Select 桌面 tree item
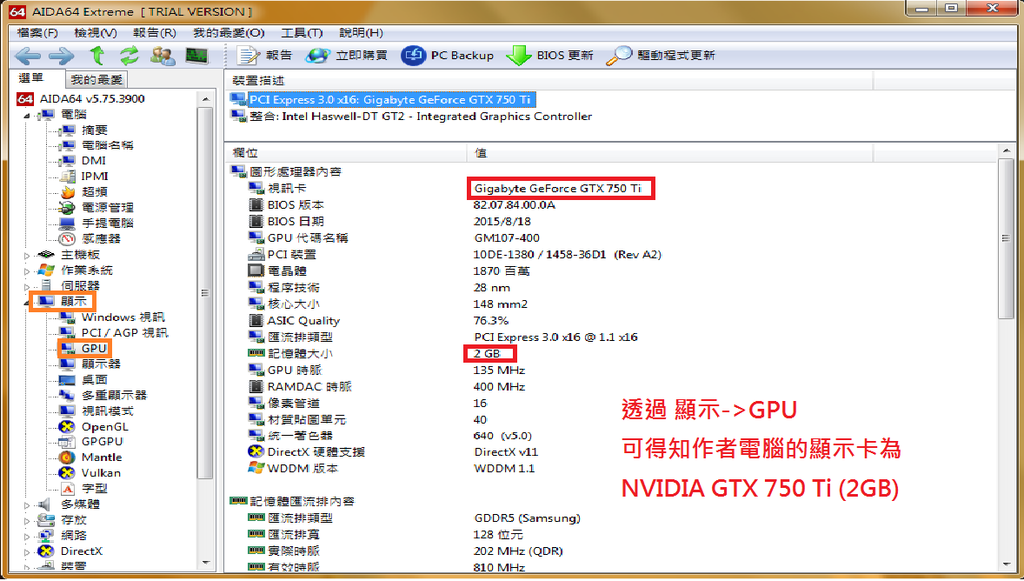The width and height of the screenshot is (1024, 581). (x=94, y=379)
